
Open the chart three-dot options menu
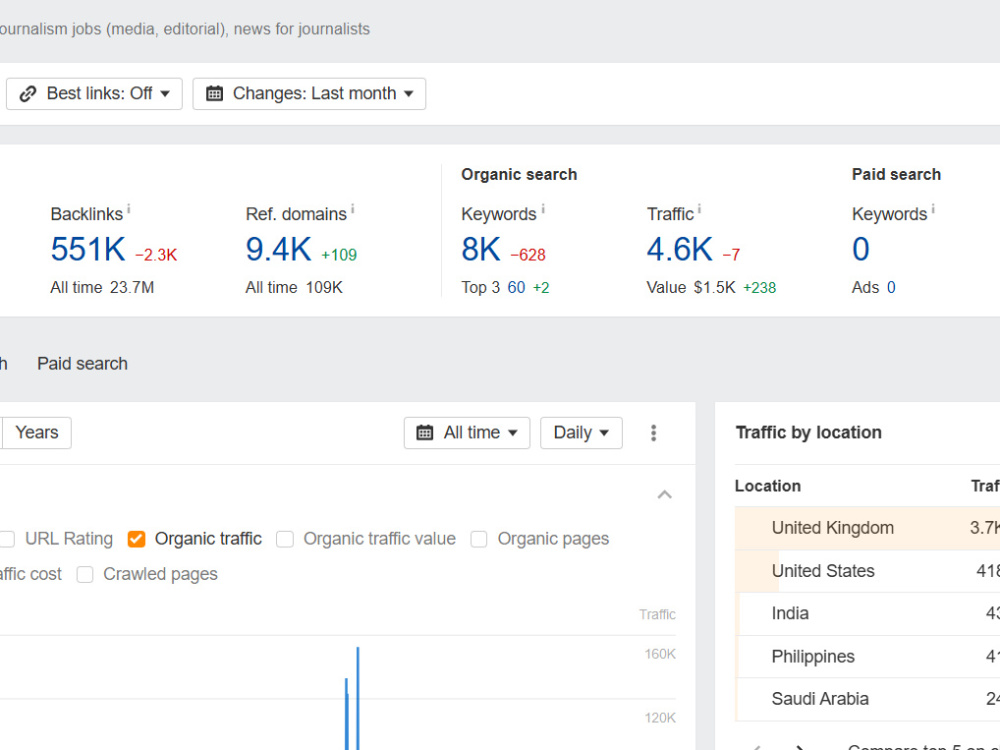(653, 433)
